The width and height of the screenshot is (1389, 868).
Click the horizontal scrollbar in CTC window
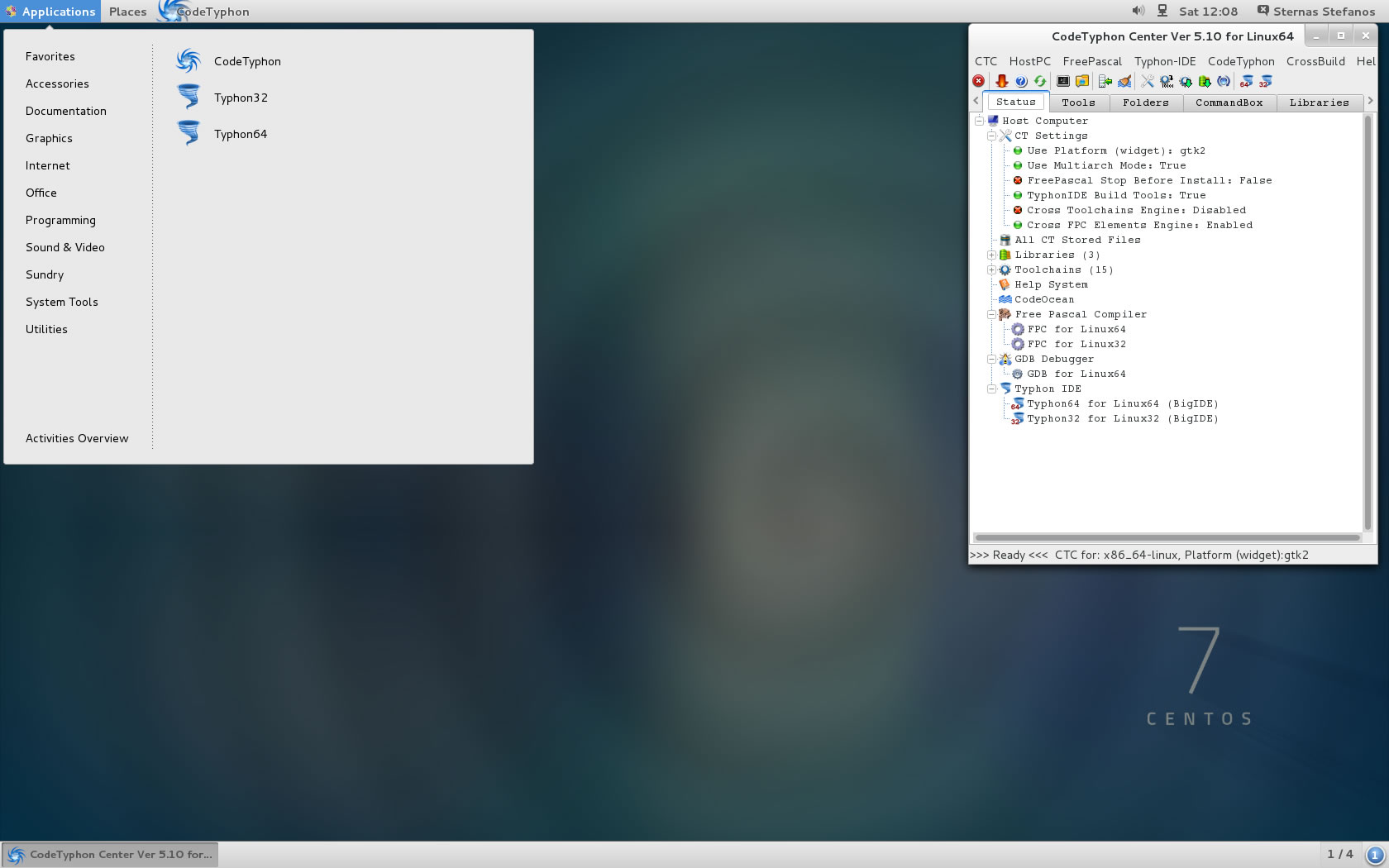(1167, 537)
